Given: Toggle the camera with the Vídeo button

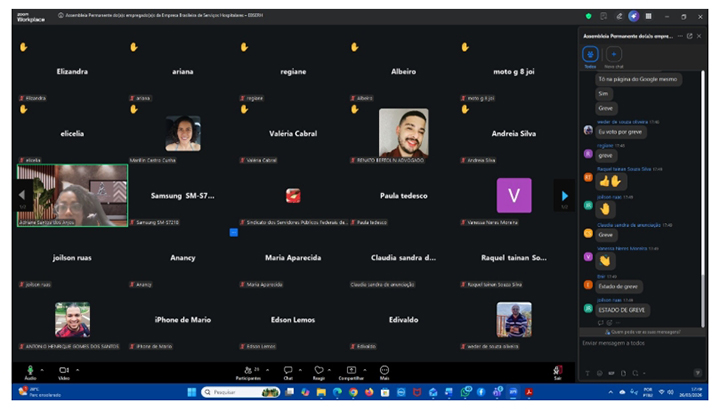Looking at the screenshot, I should 63,371.
